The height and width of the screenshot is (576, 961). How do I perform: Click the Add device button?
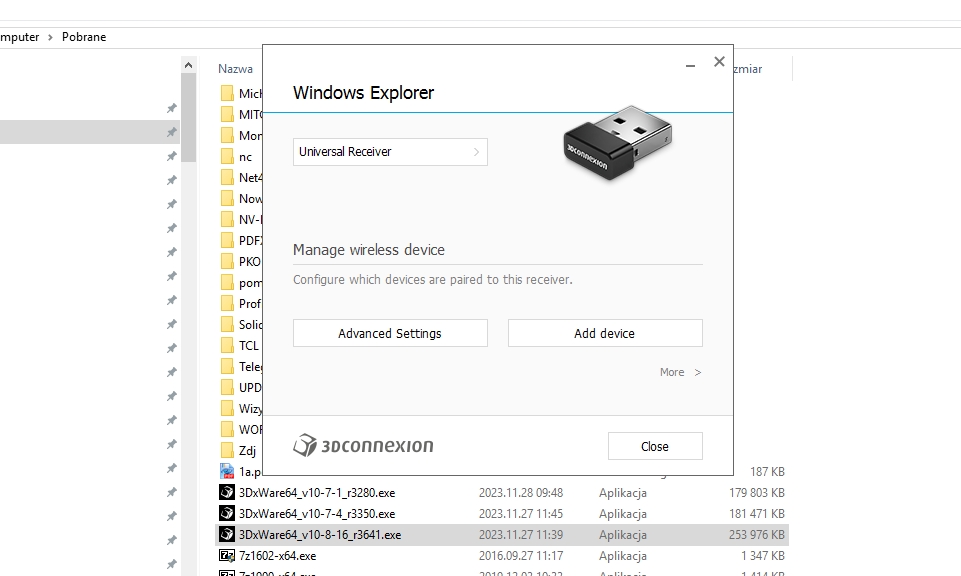(x=605, y=333)
